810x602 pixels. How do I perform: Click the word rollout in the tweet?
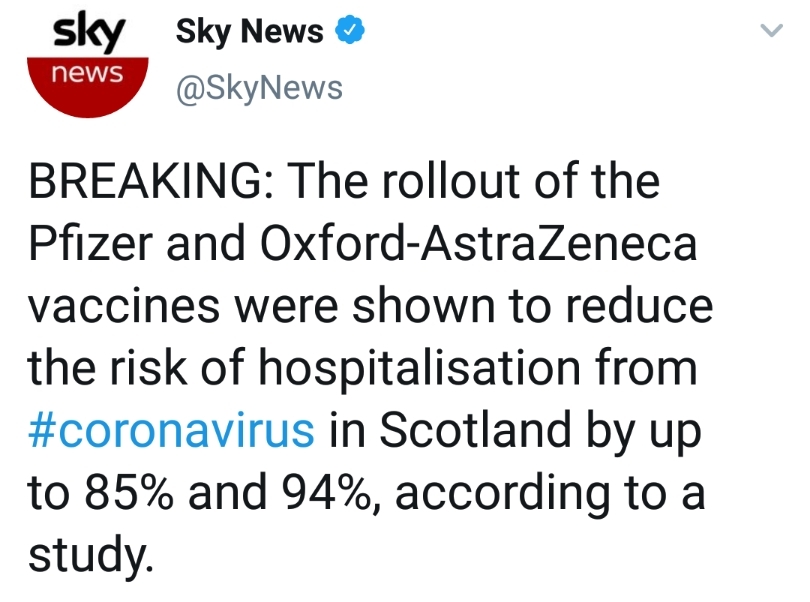(450, 181)
